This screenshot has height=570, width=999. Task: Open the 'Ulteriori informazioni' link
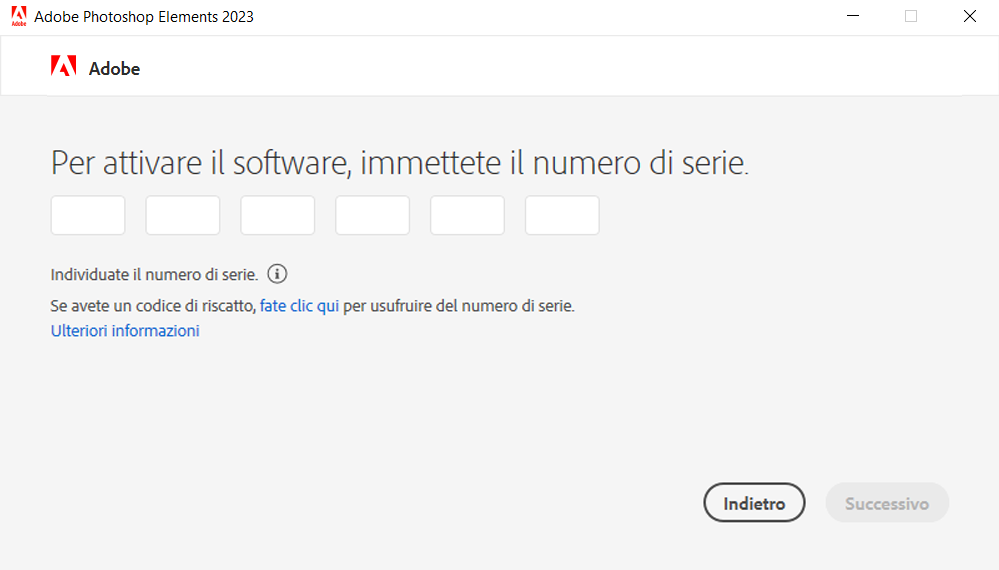coord(125,331)
